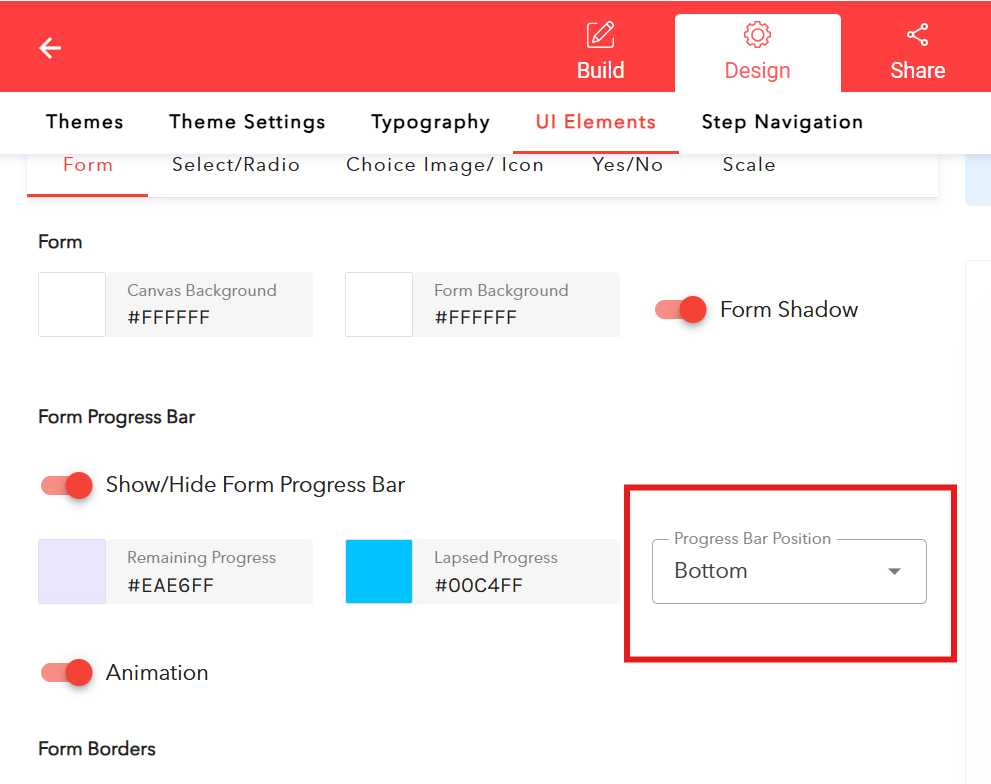Switch to the Typography tab
Viewport: 991px width, 784px height.
[x=430, y=121]
